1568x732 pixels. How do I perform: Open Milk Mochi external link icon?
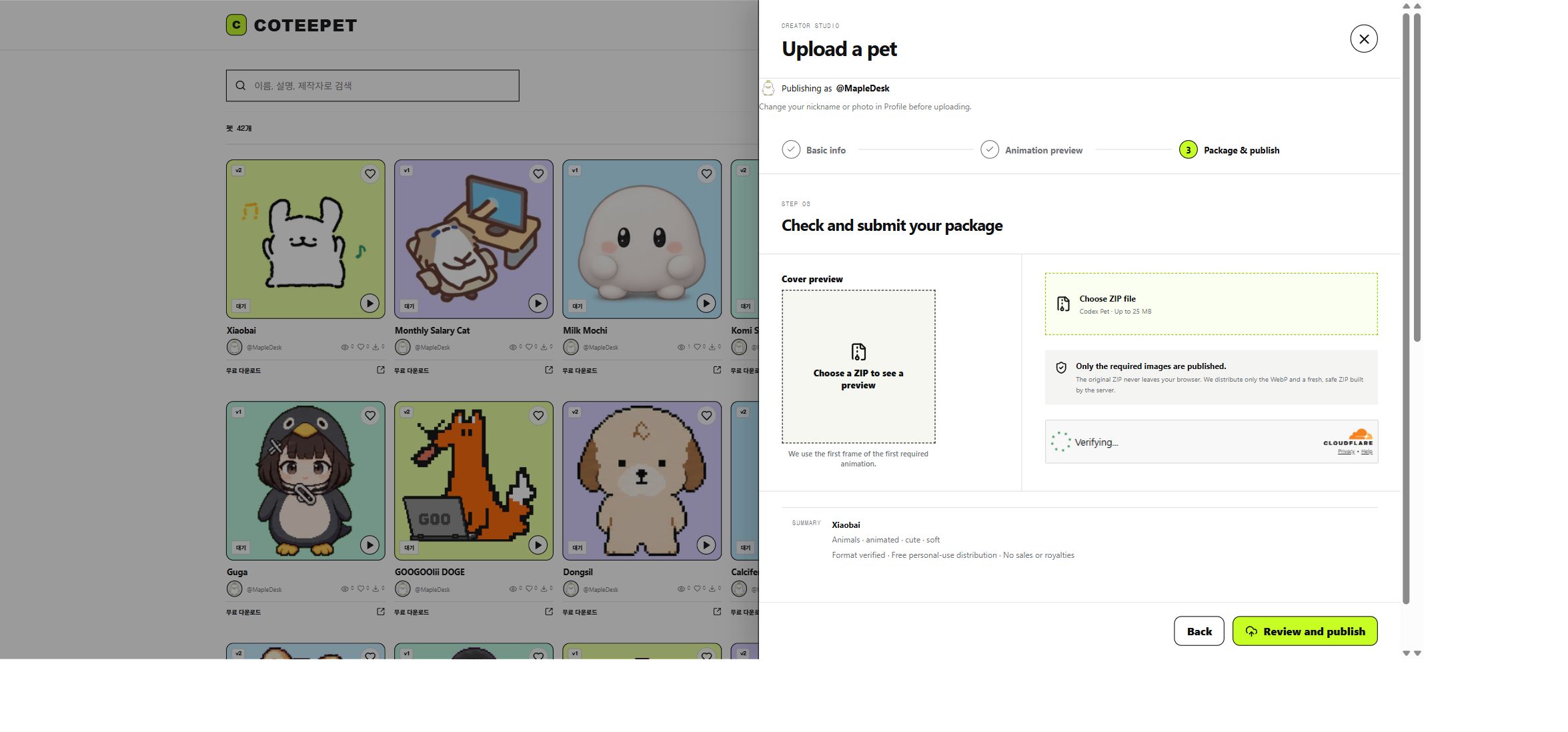click(717, 370)
